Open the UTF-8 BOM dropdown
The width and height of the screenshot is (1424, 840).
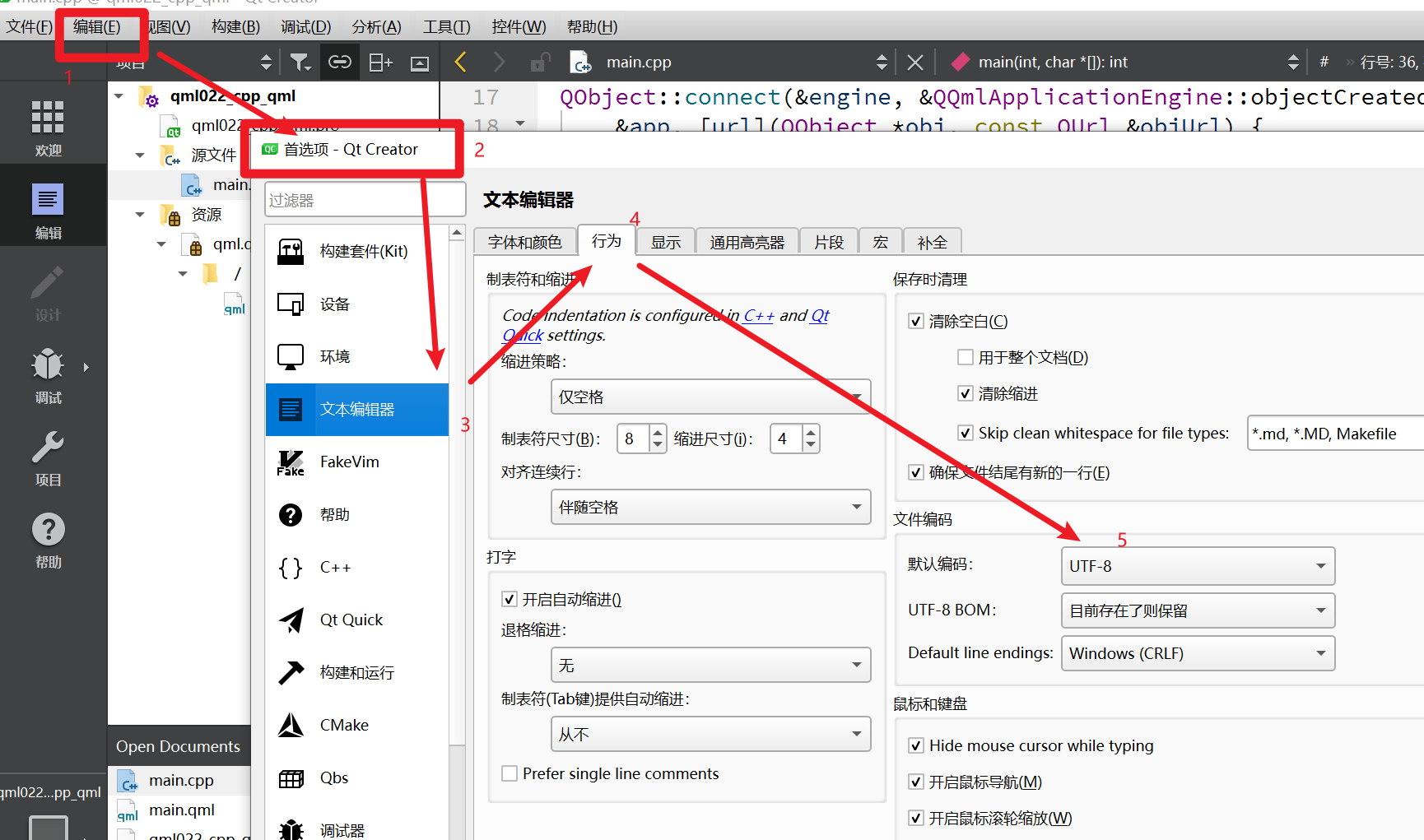1198,610
